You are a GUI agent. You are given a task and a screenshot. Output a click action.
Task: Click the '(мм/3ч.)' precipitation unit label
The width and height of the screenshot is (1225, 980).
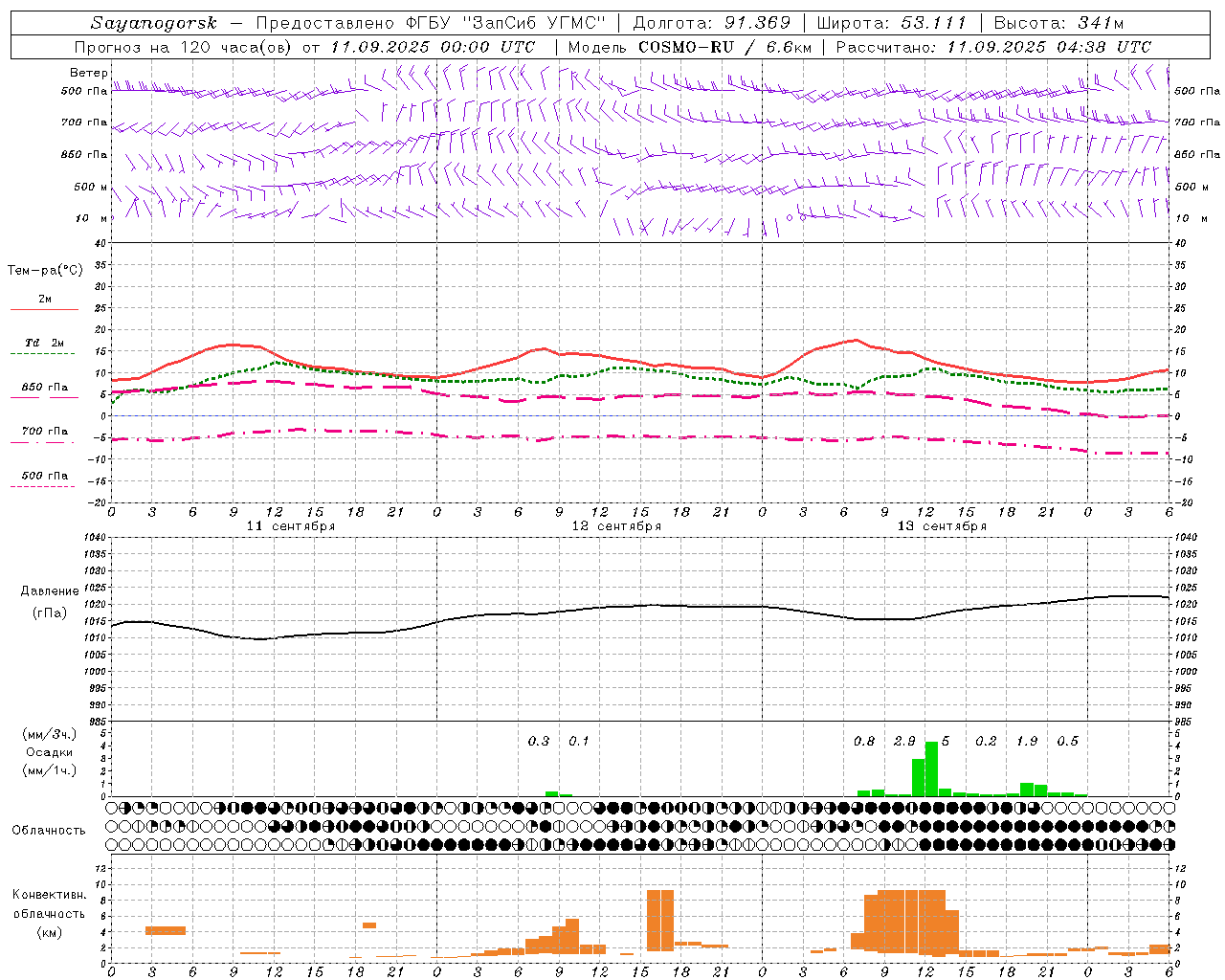point(49,734)
